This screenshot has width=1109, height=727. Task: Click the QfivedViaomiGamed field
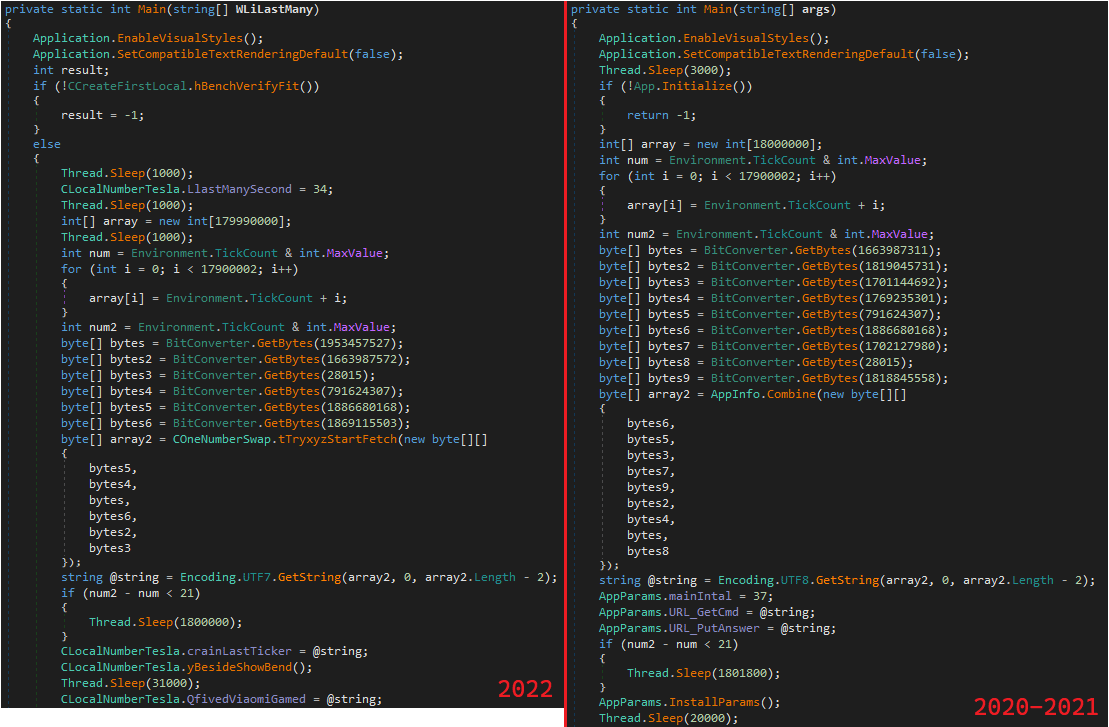click(246, 699)
